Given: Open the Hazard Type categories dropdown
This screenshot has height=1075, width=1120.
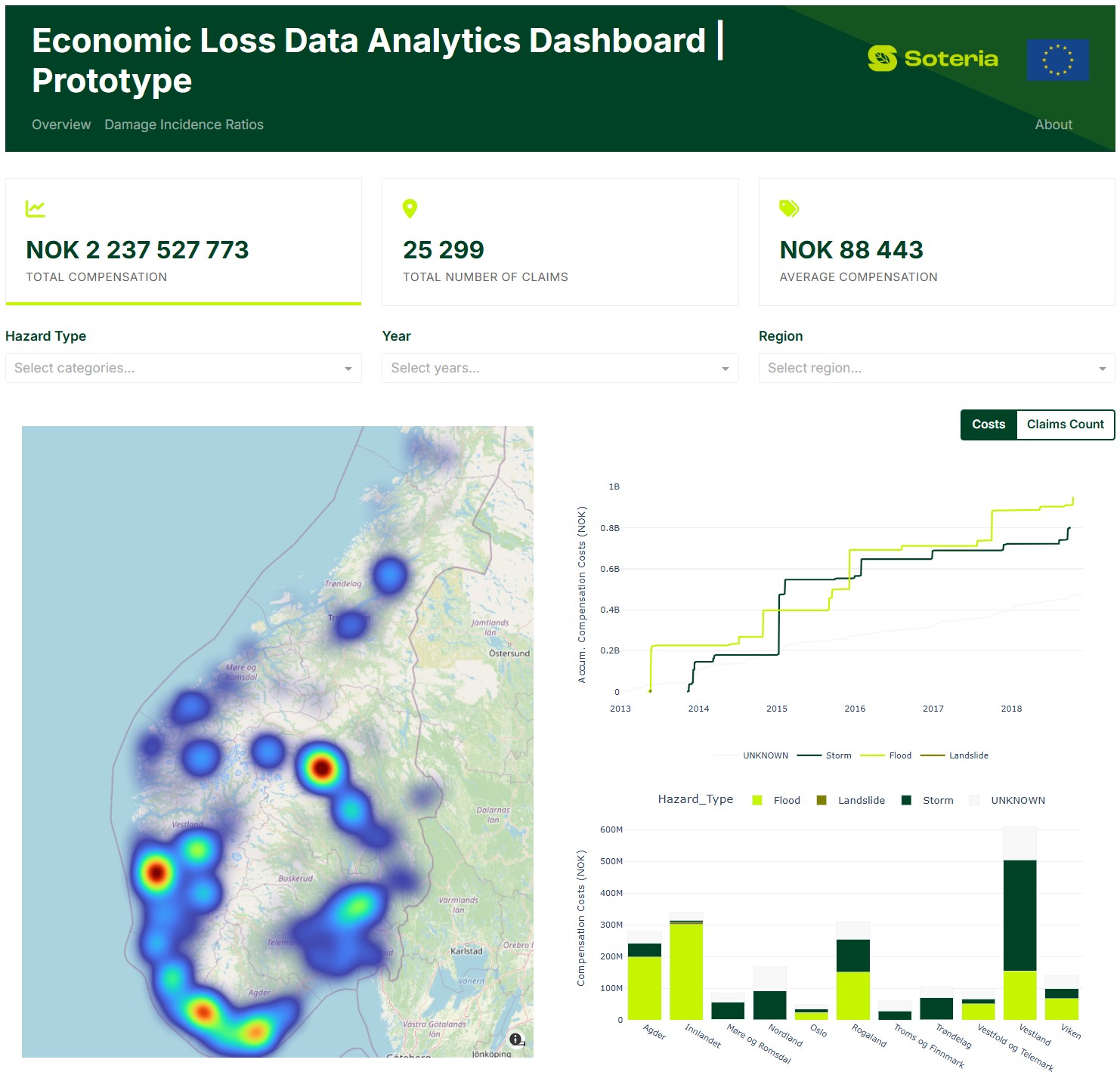Looking at the screenshot, I should (x=183, y=368).
